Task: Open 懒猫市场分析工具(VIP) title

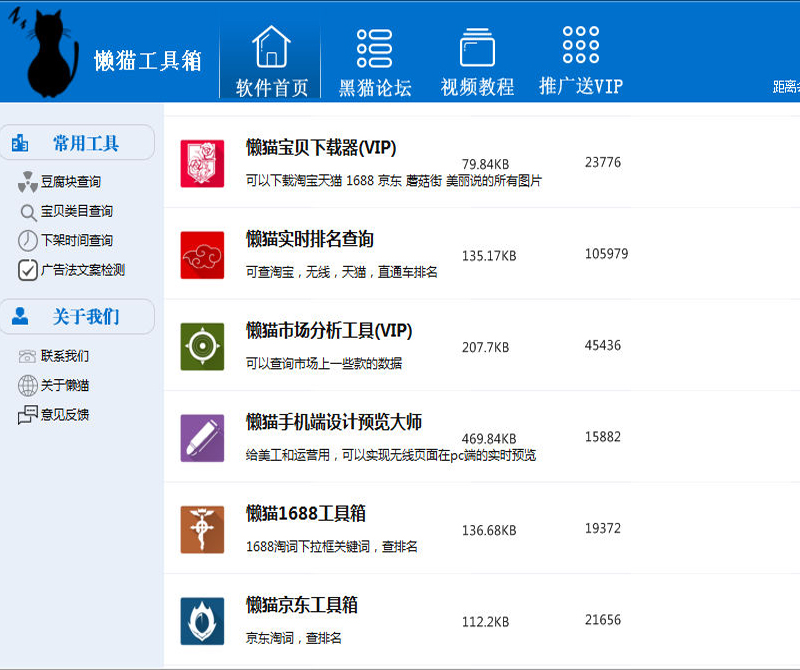Action: (329, 331)
